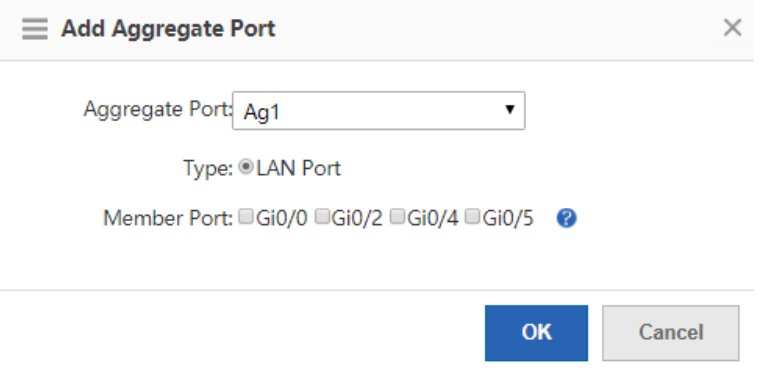Viewport: 763px width, 381px height.
Task: Click the hamburger menu icon beside the title
Action: 35,29
